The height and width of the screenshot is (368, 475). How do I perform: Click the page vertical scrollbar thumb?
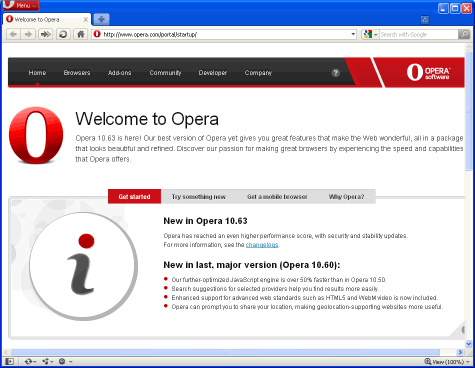[469, 110]
